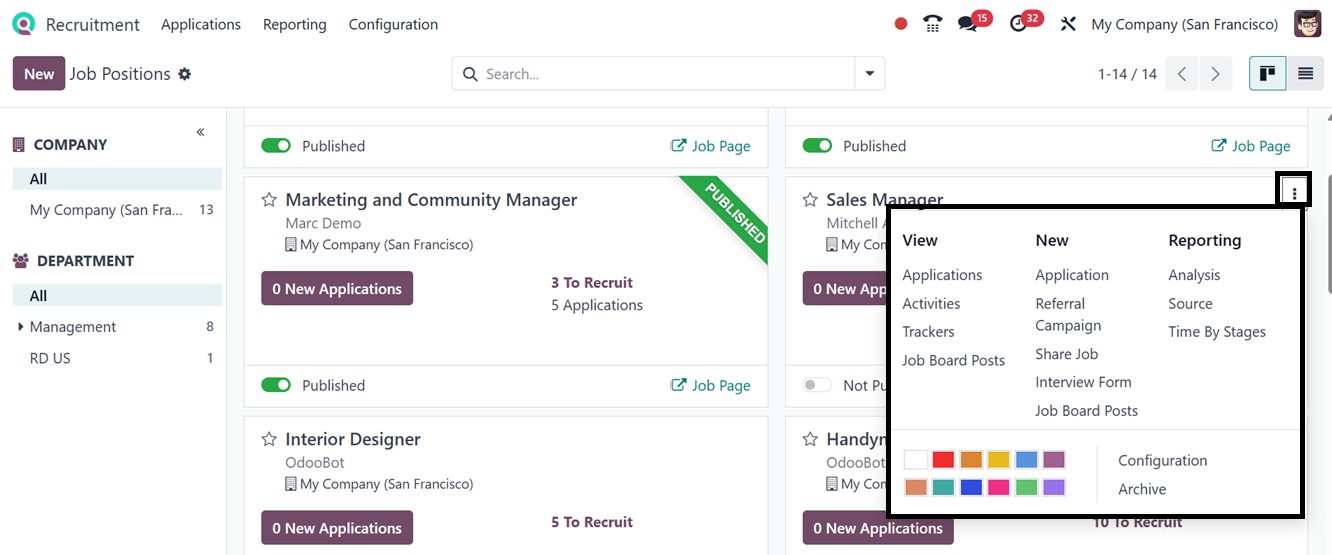Click 0 New Applications on Handyman card

(878, 528)
